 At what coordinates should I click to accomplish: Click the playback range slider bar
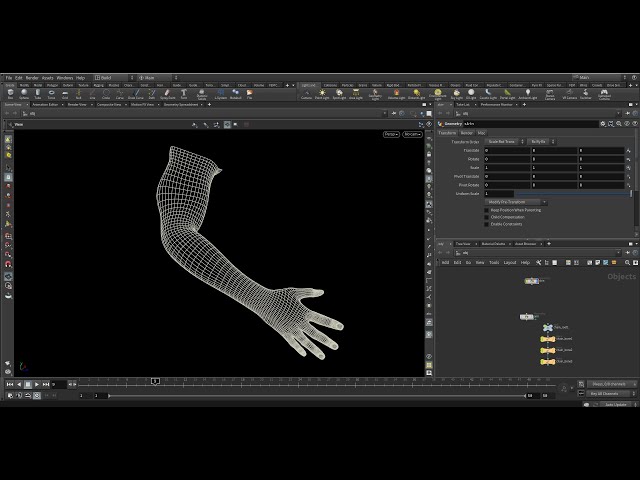click(317, 396)
